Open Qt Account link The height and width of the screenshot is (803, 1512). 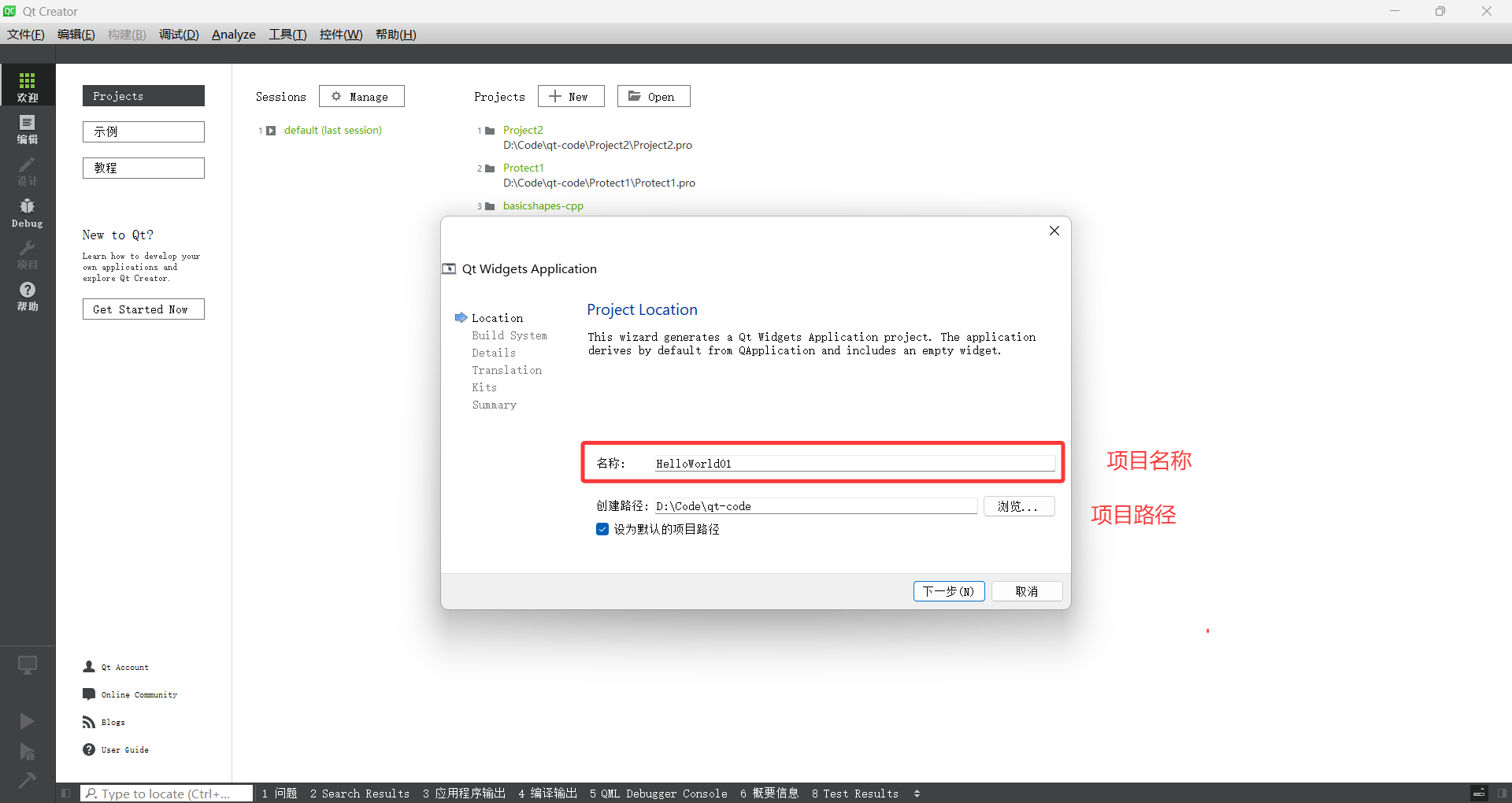124,667
